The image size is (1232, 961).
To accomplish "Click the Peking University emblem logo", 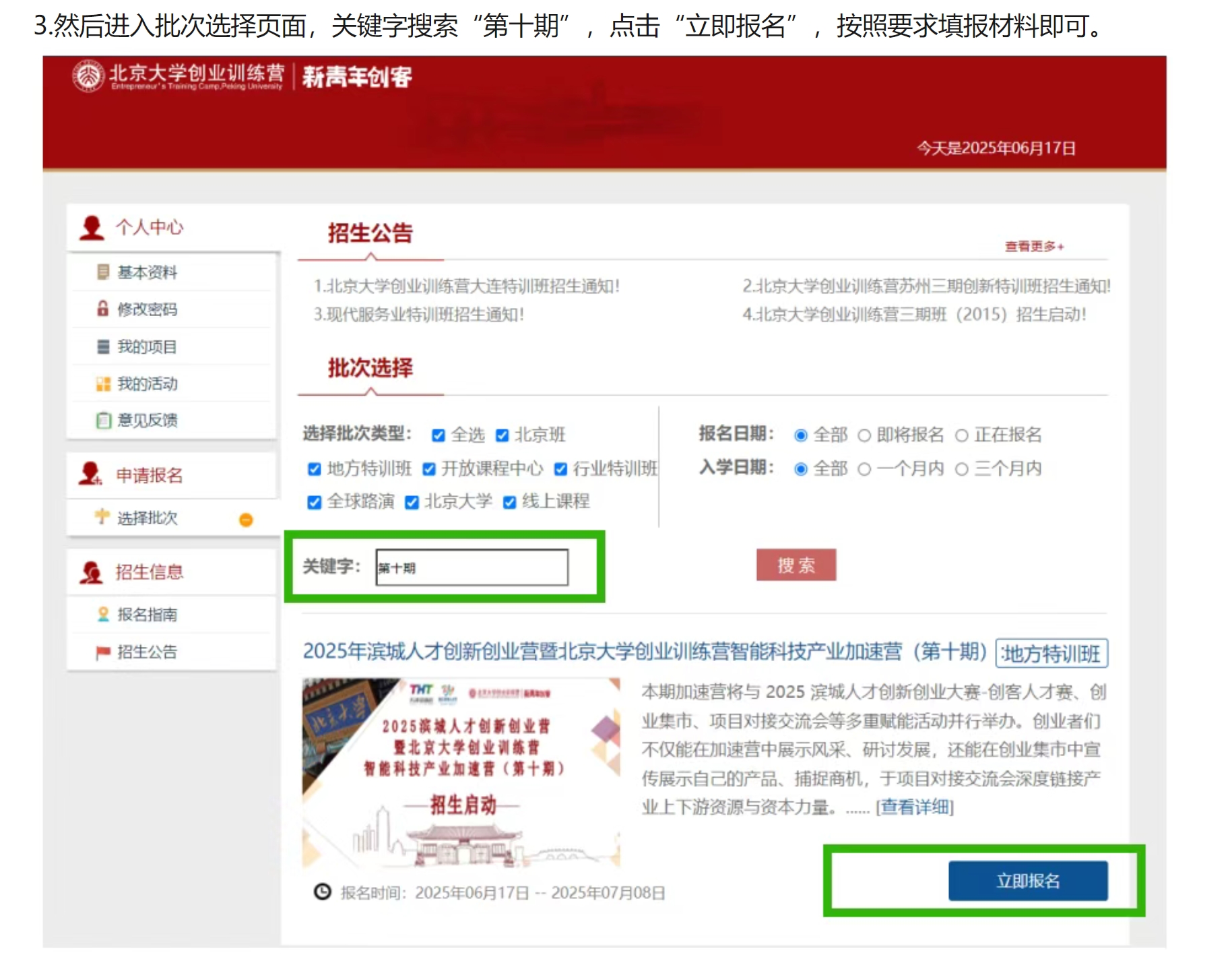I will [88, 76].
